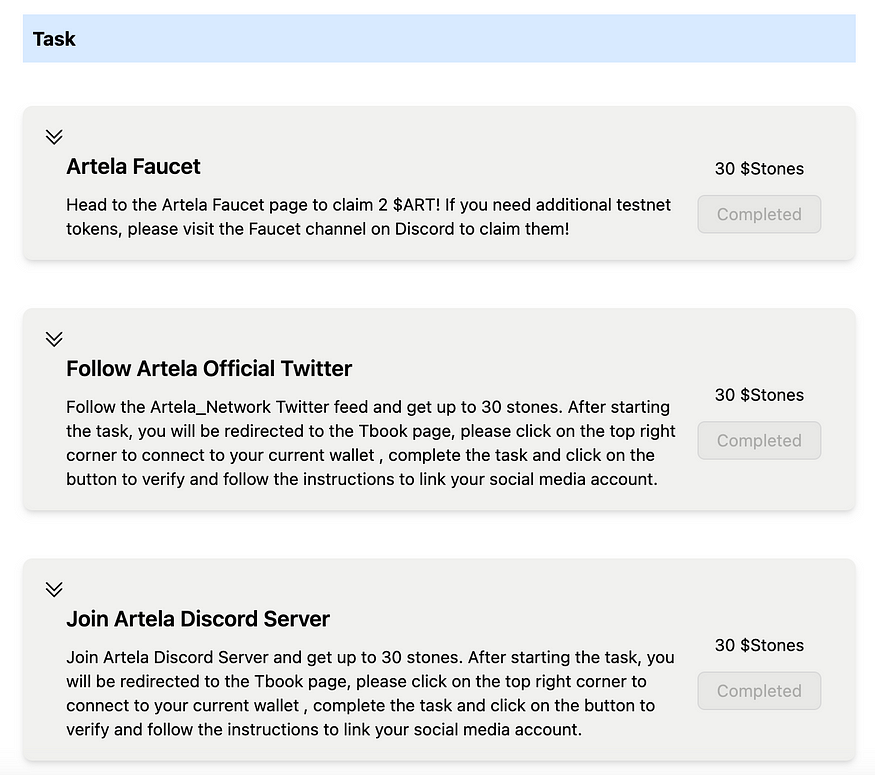
Task: Click the Task section header
Action: pyautogui.click(x=439, y=38)
